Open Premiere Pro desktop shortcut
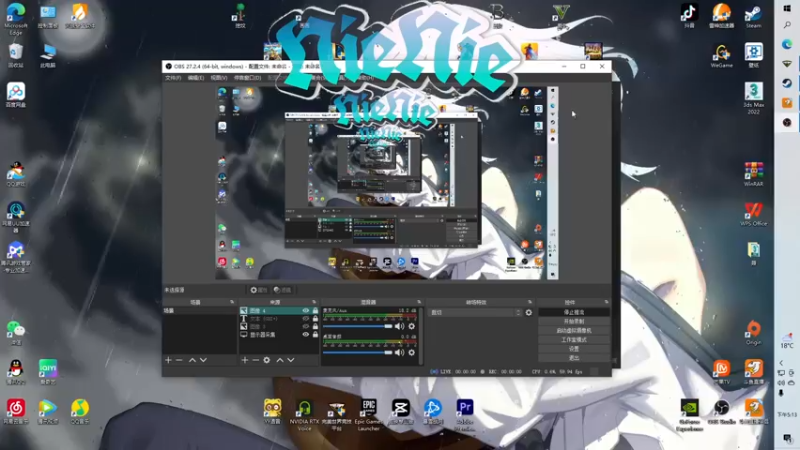 tap(465, 414)
